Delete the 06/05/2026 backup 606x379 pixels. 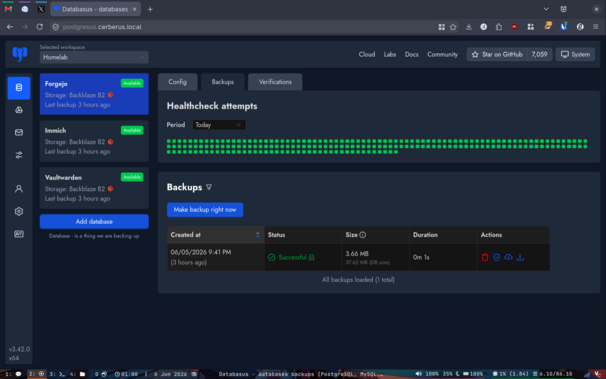point(485,257)
